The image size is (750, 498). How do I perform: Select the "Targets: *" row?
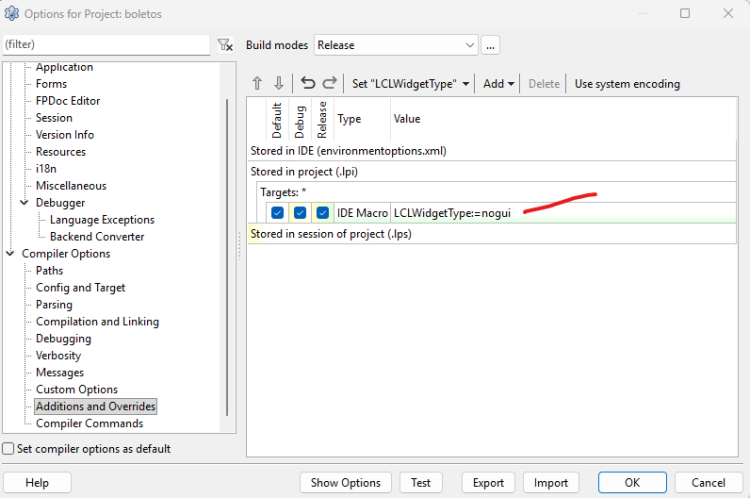[496, 192]
